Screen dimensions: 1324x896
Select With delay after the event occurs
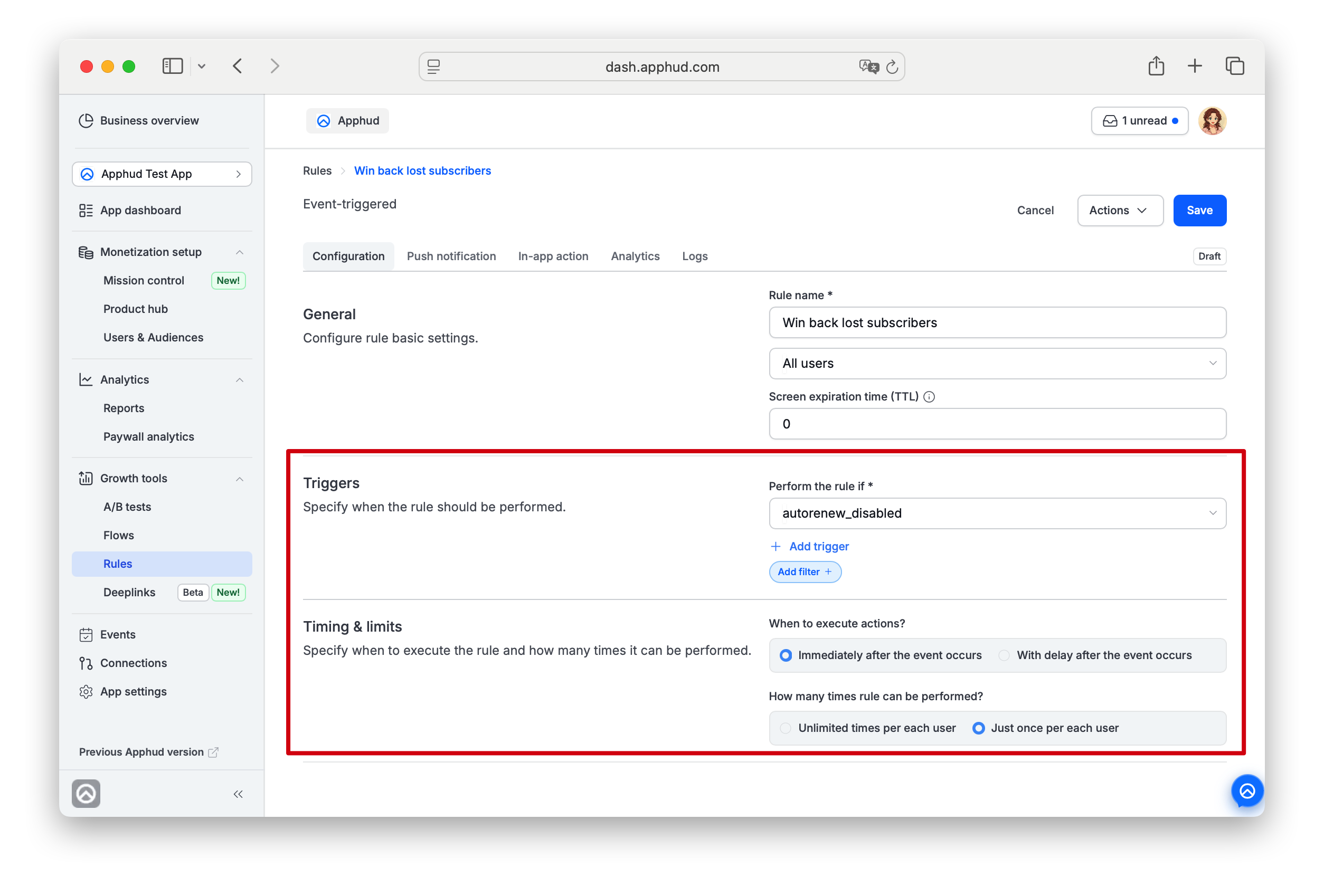click(x=1005, y=655)
